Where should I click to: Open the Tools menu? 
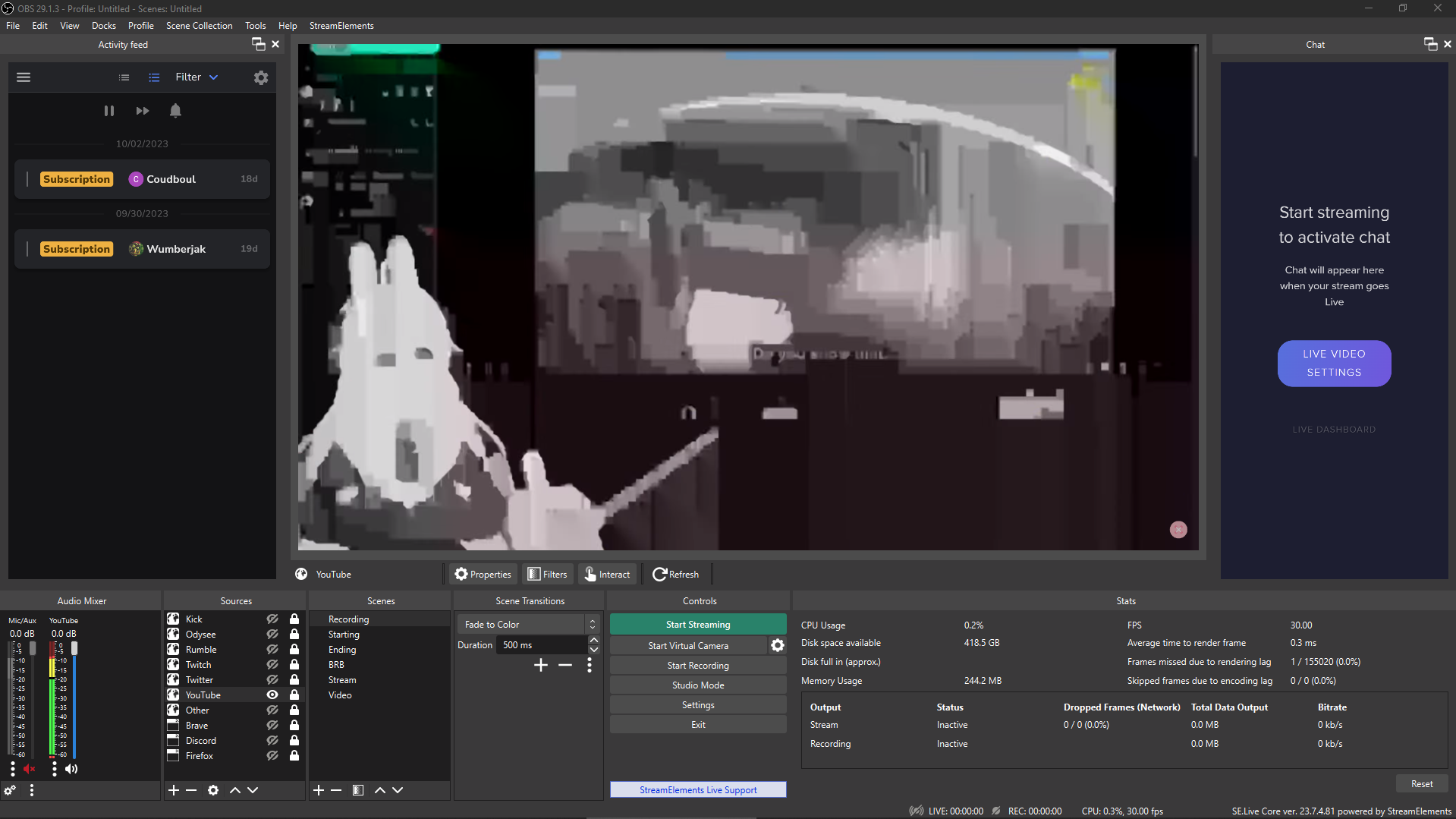point(256,25)
